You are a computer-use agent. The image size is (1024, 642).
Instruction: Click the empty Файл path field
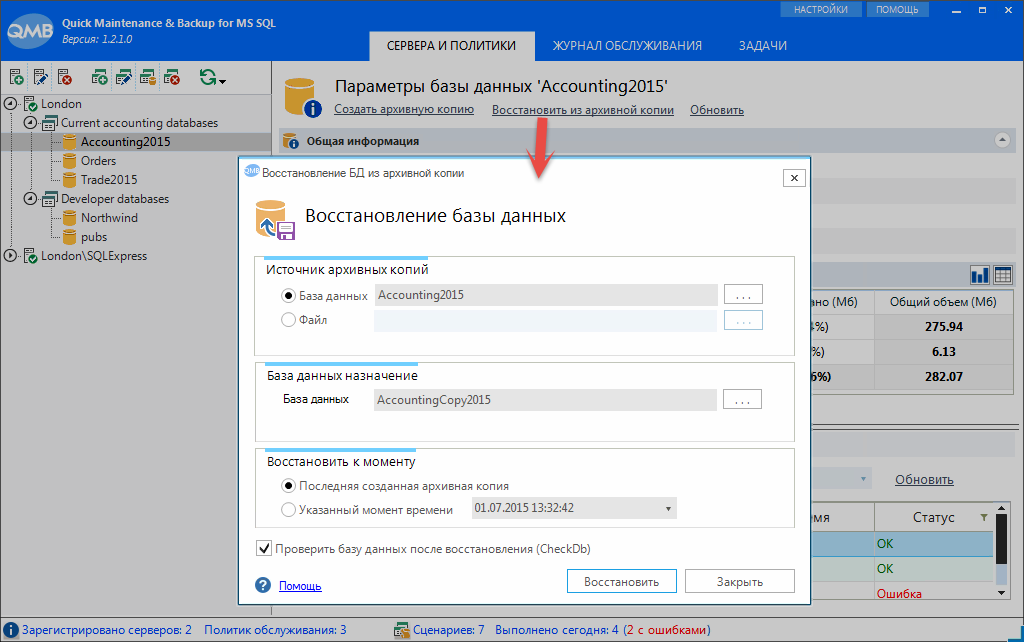[545, 320]
